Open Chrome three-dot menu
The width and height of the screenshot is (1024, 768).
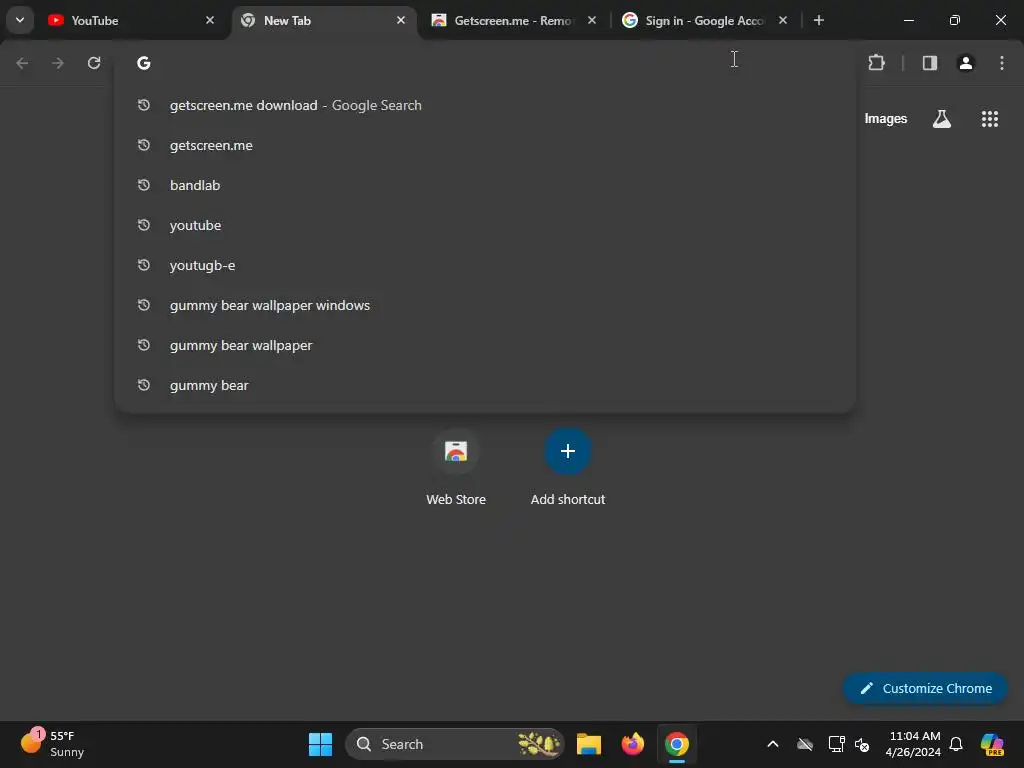(1002, 63)
